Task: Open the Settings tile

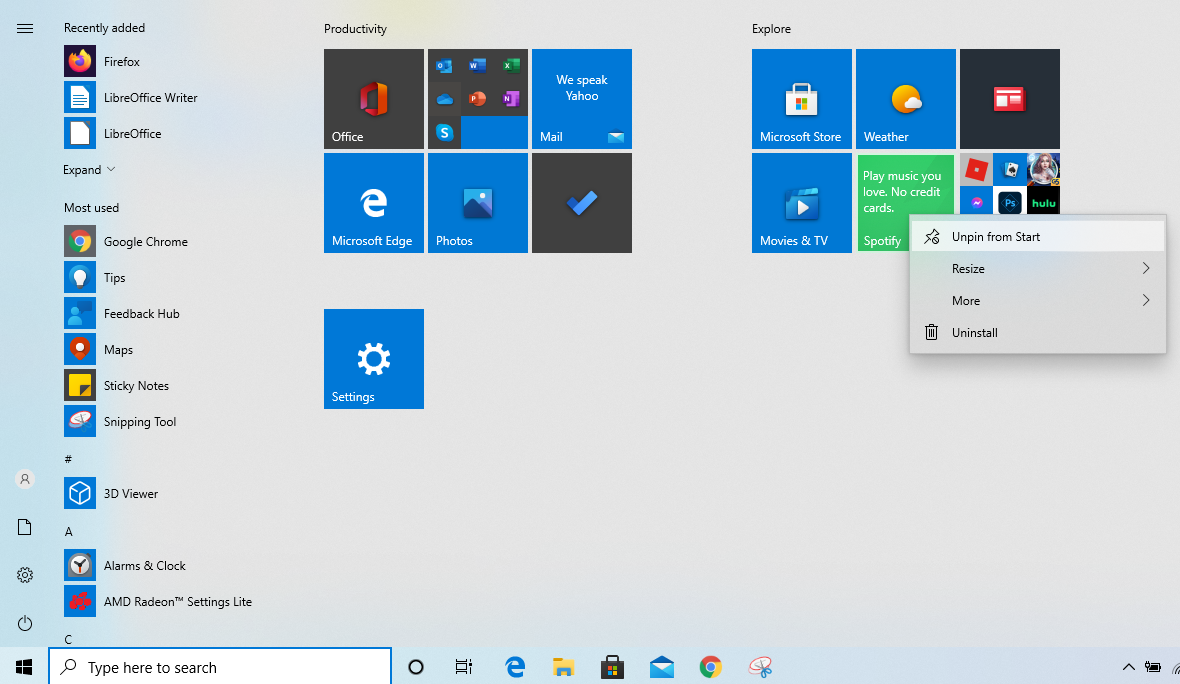Action: click(x=374, y=359)
